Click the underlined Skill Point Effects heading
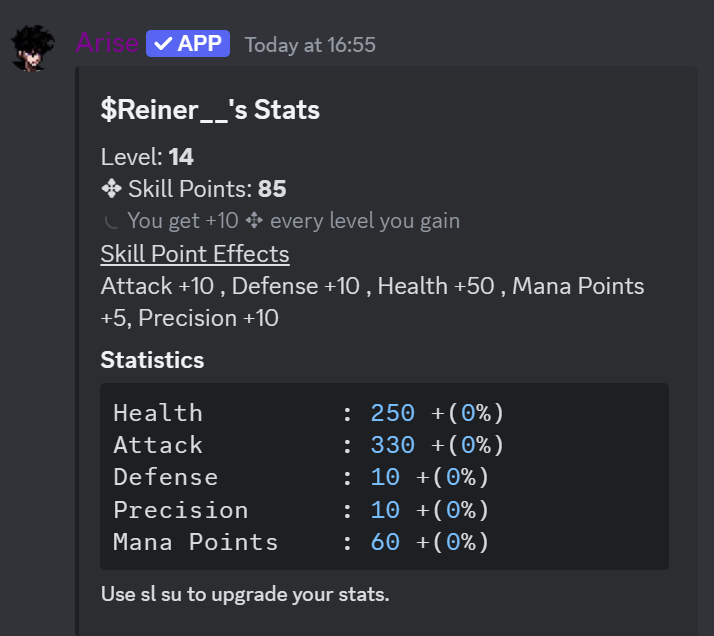714x636 pixels. click(x=195, y=254)
